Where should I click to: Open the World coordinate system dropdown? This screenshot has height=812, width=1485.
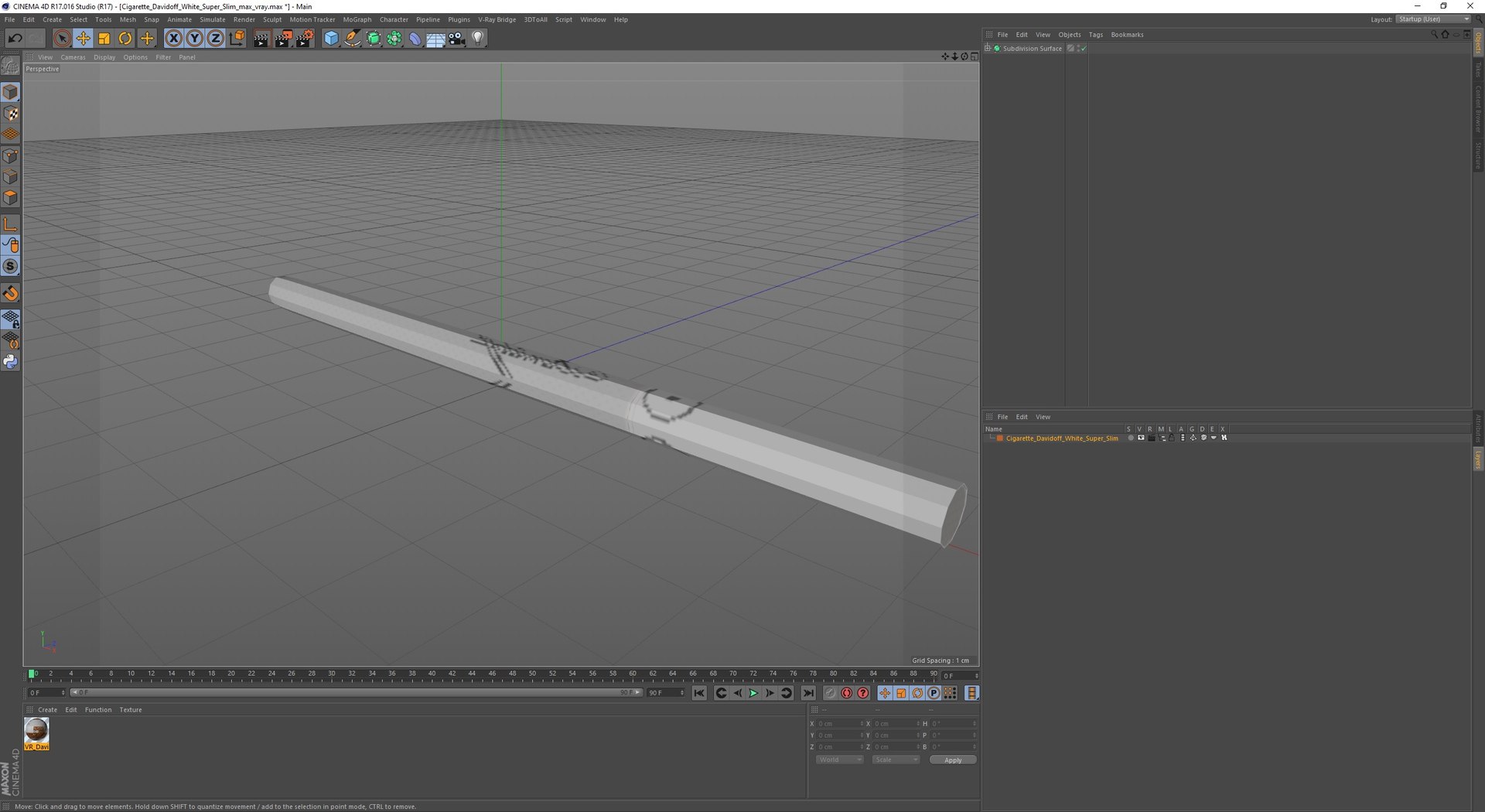pos(839,759)
